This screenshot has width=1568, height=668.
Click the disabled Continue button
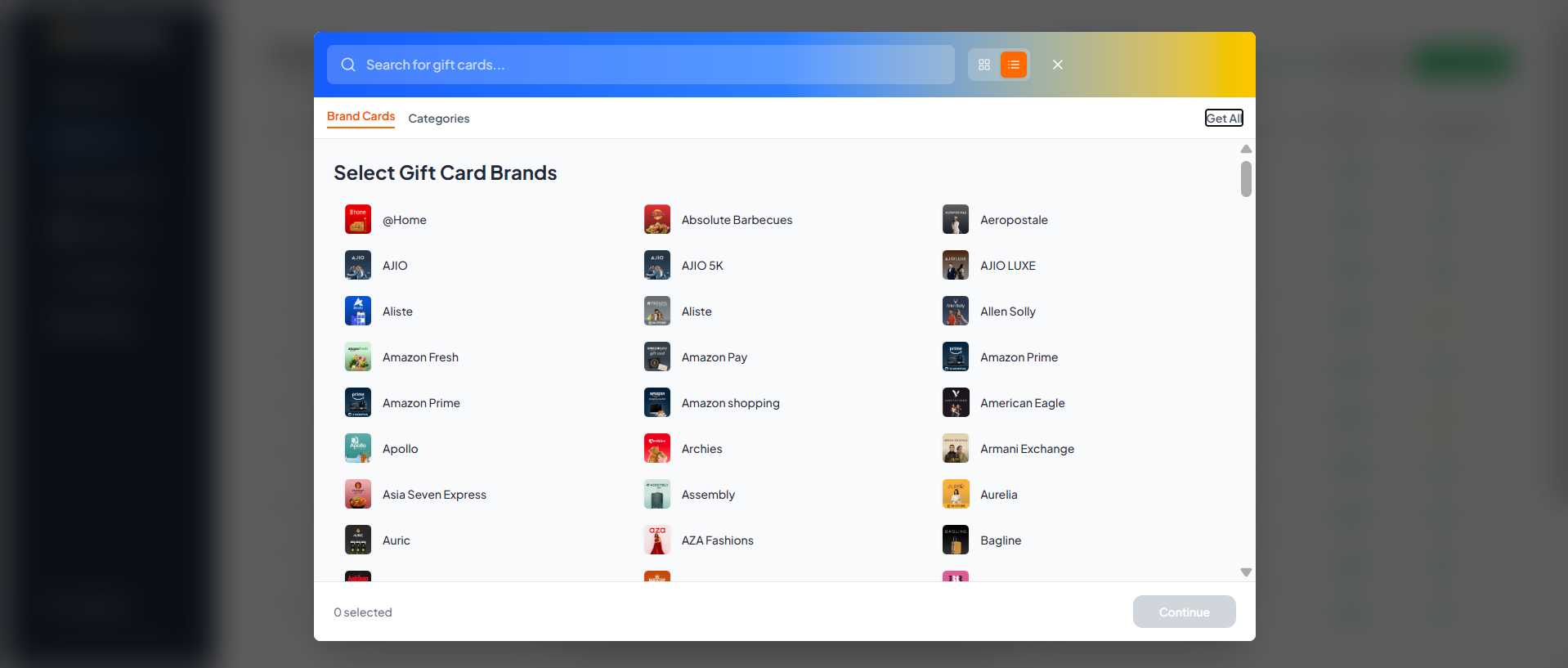pyautogui.click(x=1184, y=612)
